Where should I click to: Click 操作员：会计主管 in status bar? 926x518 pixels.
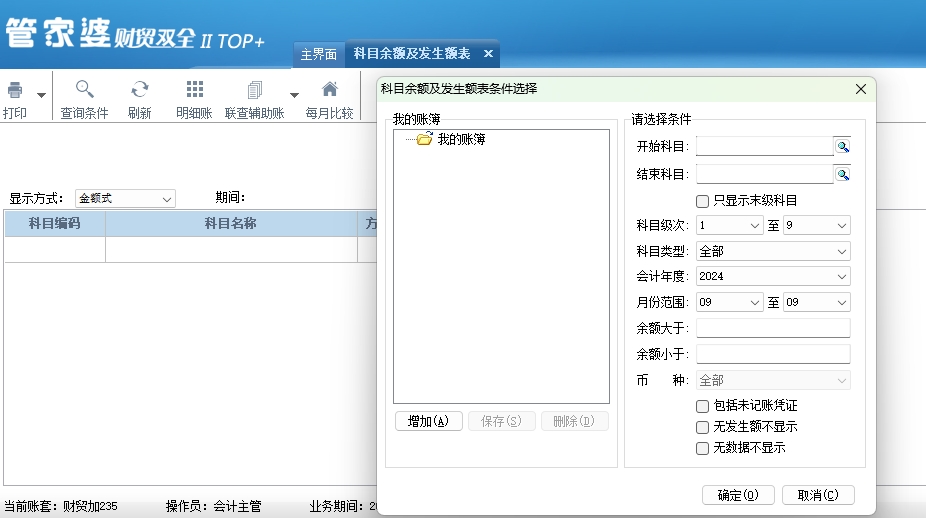pyautogui.click(x=213, y=506)
